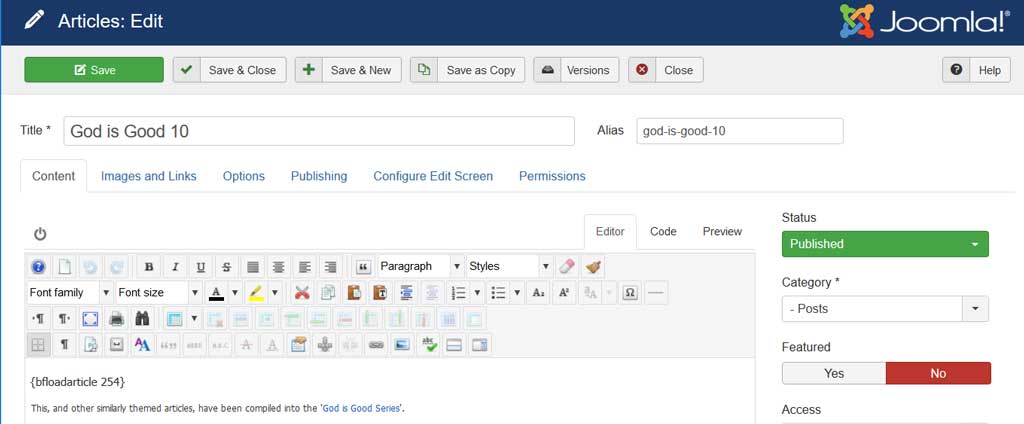Insert a horizontal rule line
The image size is (1024, 424).
tap(656, 293)
